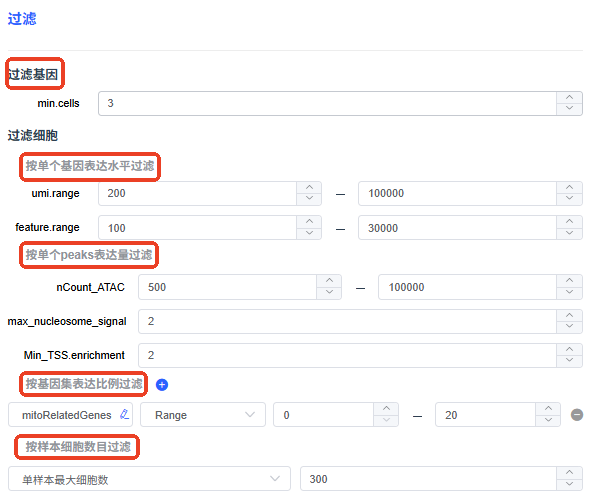
Task: Select nCount_ATAC upper bound input
Action: 467,287
